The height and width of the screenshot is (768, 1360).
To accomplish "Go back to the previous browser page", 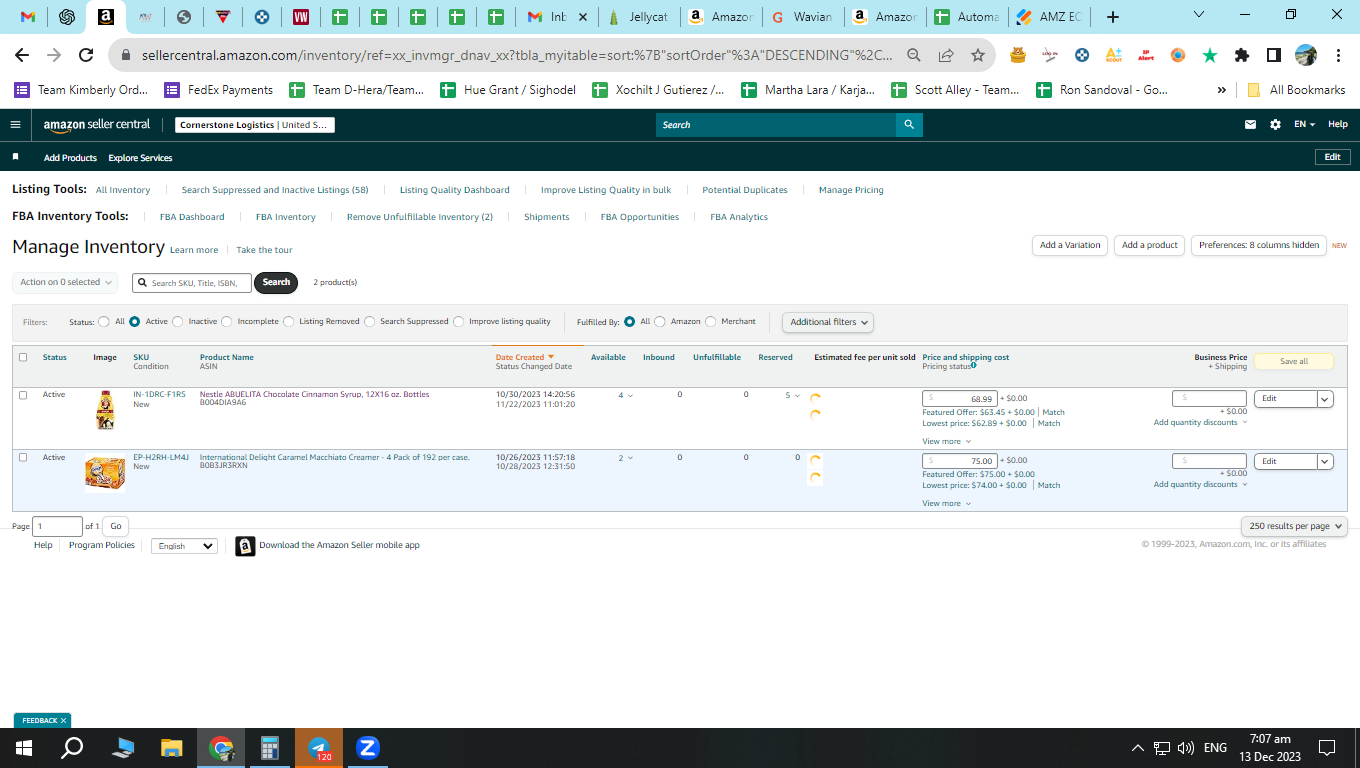I will (22, 55).
